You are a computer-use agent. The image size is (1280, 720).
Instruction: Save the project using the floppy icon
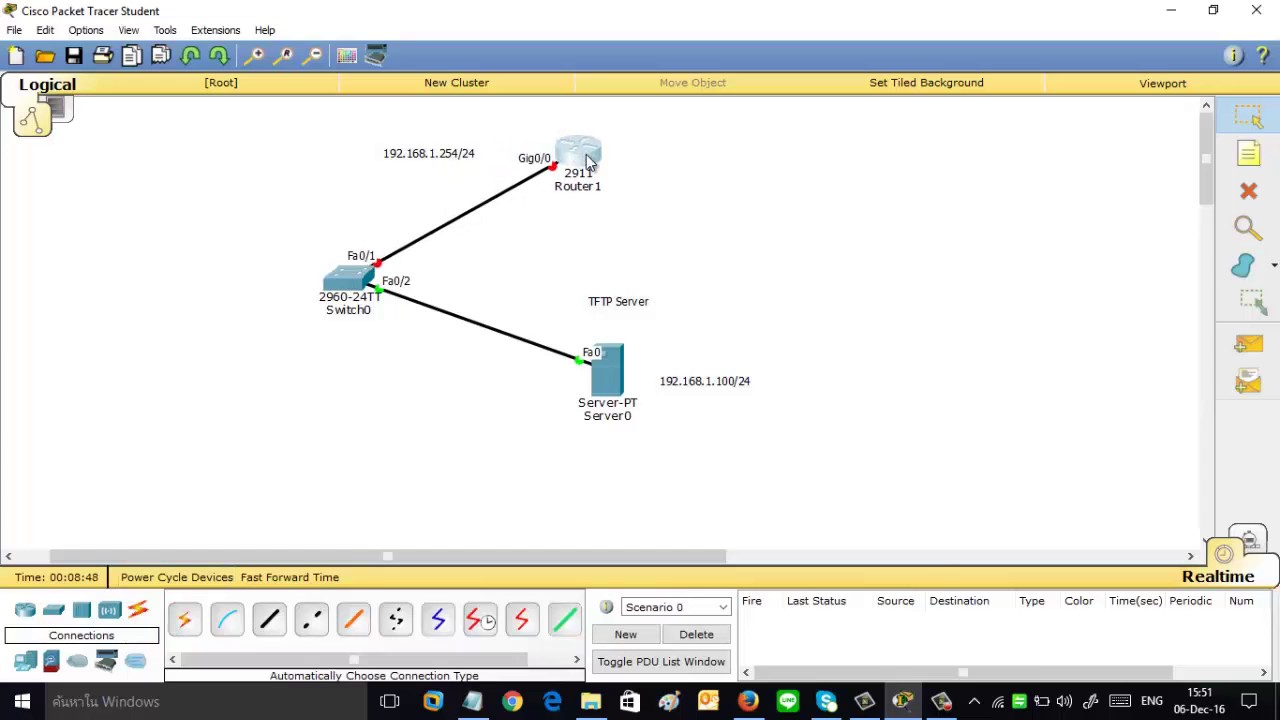tap(74, 56)
